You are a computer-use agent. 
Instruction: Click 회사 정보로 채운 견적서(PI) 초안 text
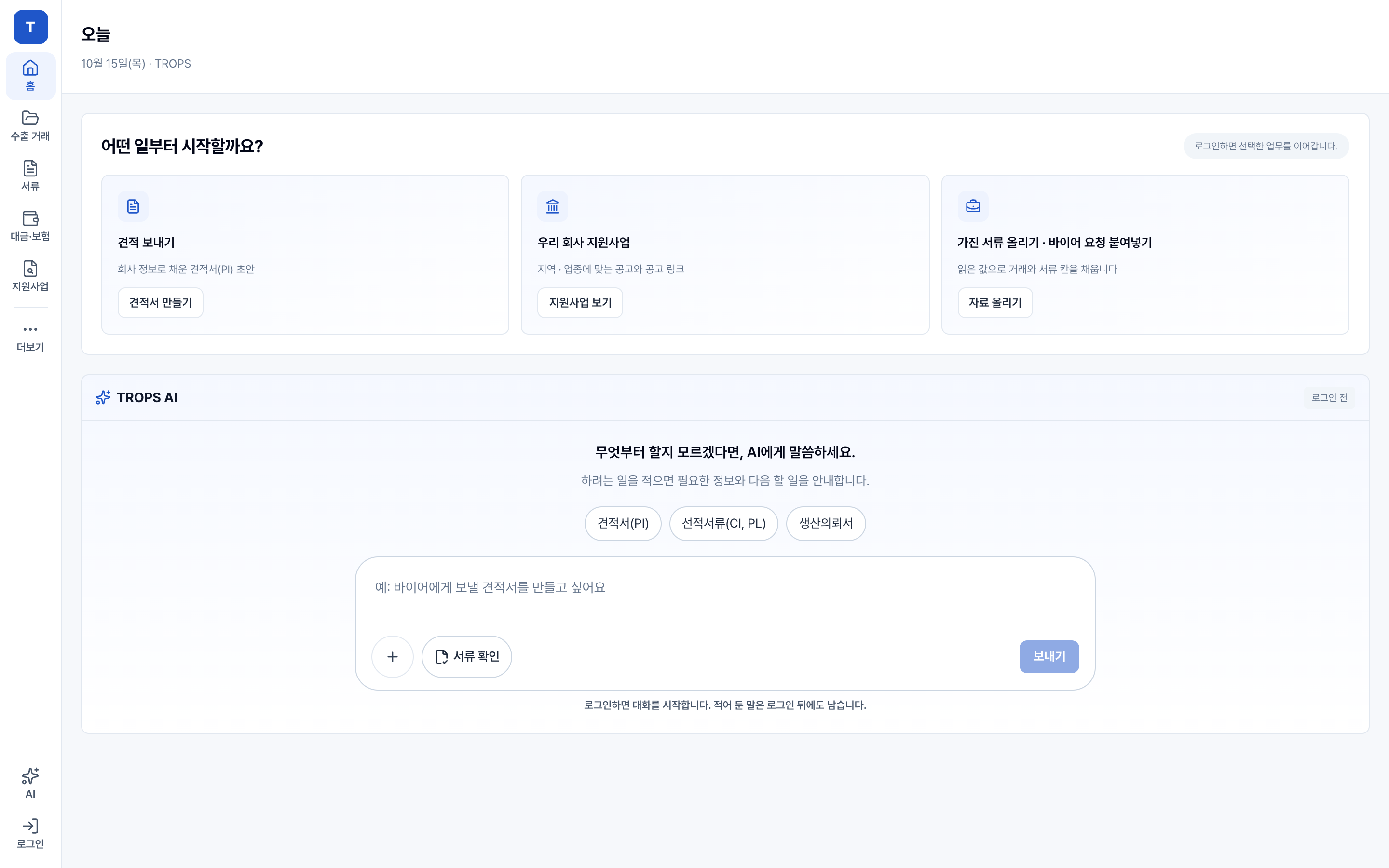[x=186, y=269]
